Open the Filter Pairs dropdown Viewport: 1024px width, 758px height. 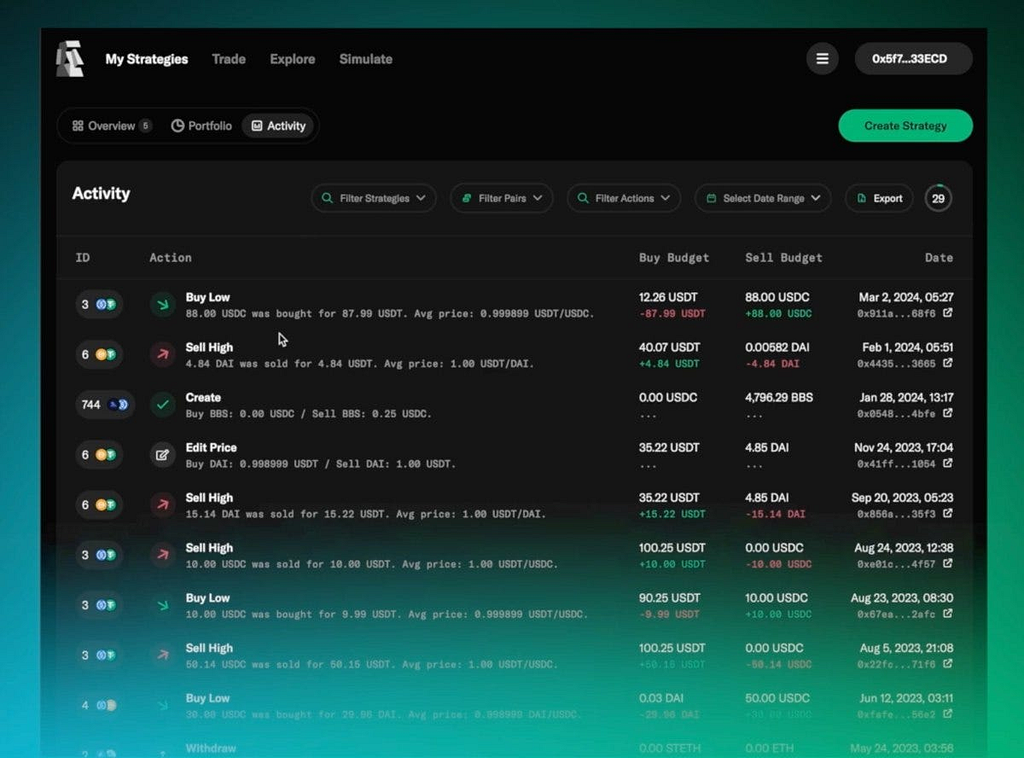pyautogui.click(x=502, y=198)
